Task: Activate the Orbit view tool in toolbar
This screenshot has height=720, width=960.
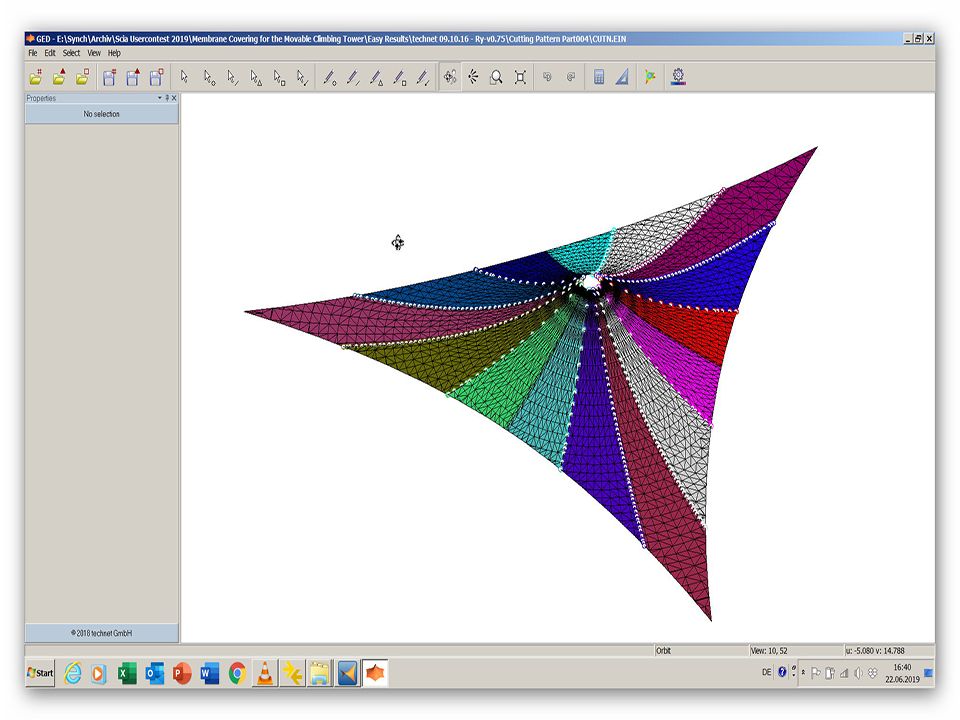Action: click(451, 77)
